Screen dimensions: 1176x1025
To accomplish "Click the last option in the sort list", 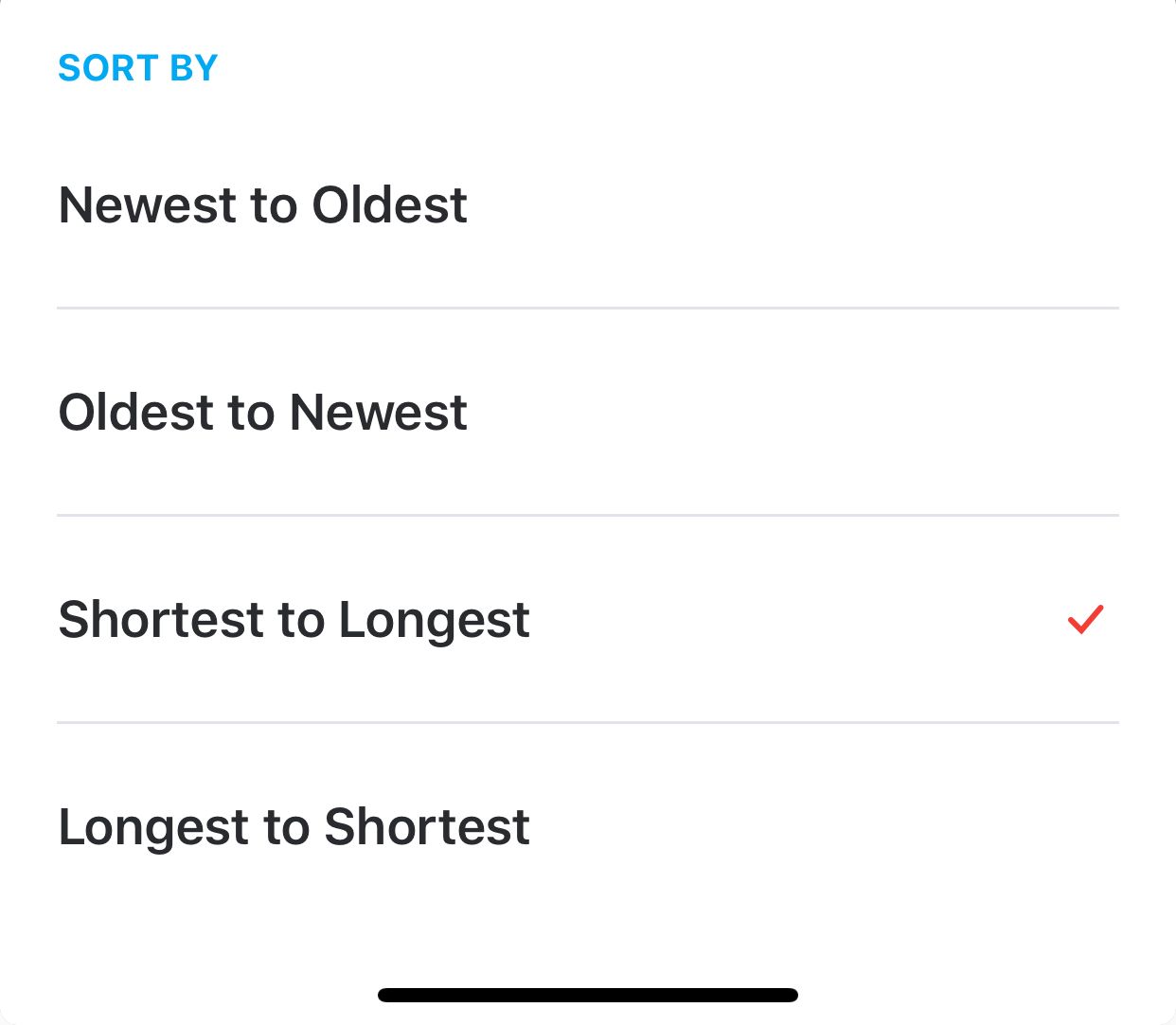I will [294, 826].
